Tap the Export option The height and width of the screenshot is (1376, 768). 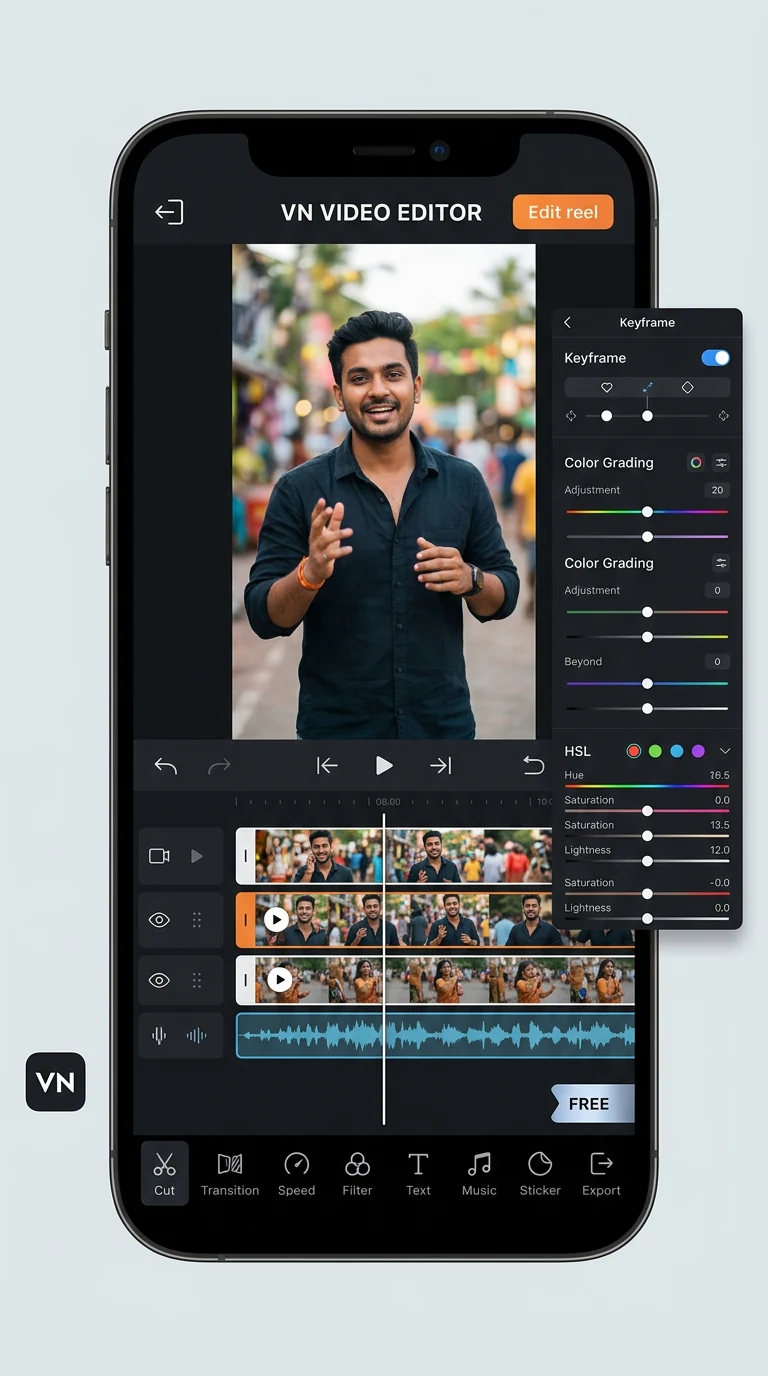pos(601,1173)
